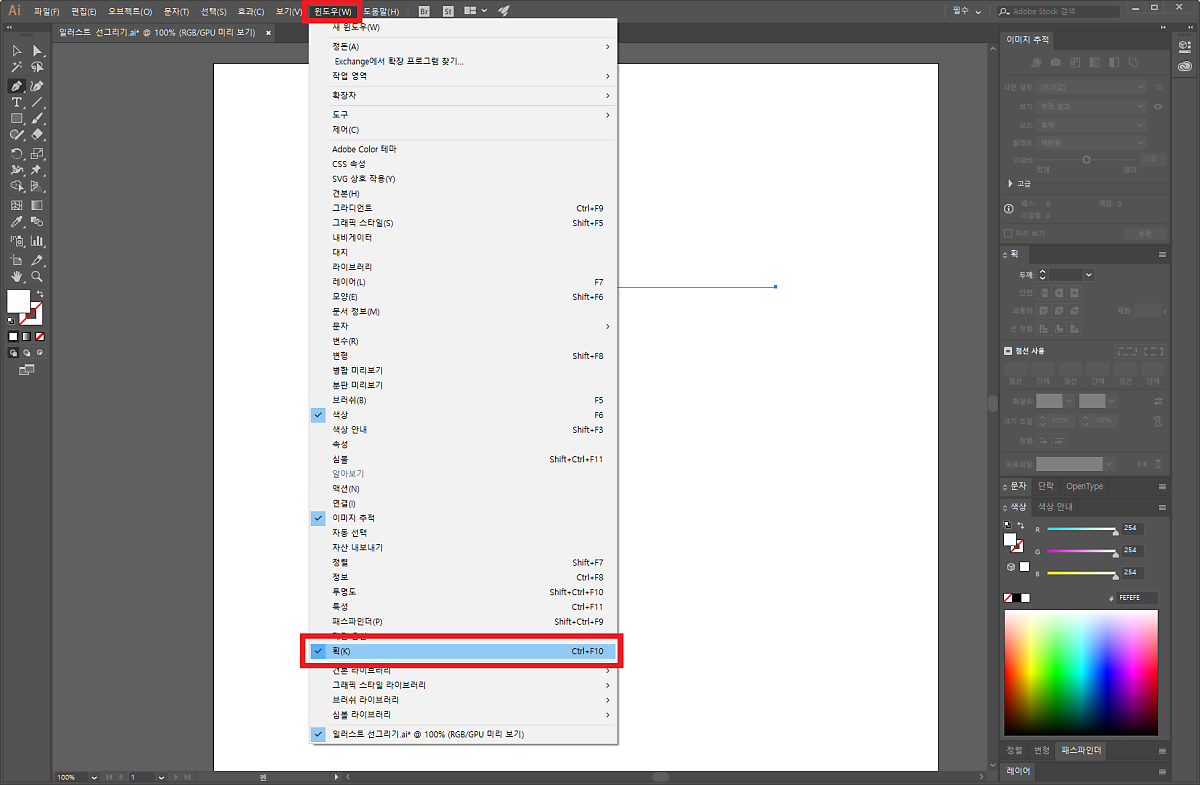This screenshot has height=785, width=1200.
Task: Click the Rotate tool
Action: pos(17,154)
